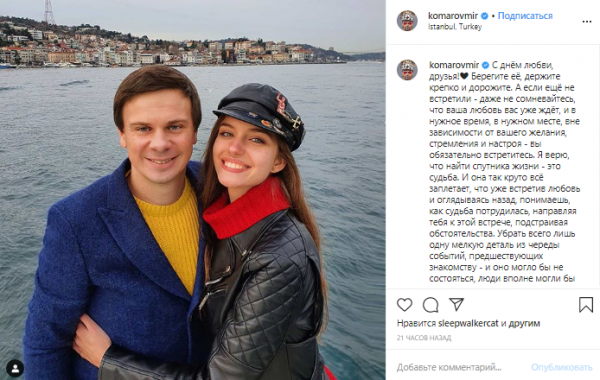Open comments via speech bubble icon

(x=430, y=305)
